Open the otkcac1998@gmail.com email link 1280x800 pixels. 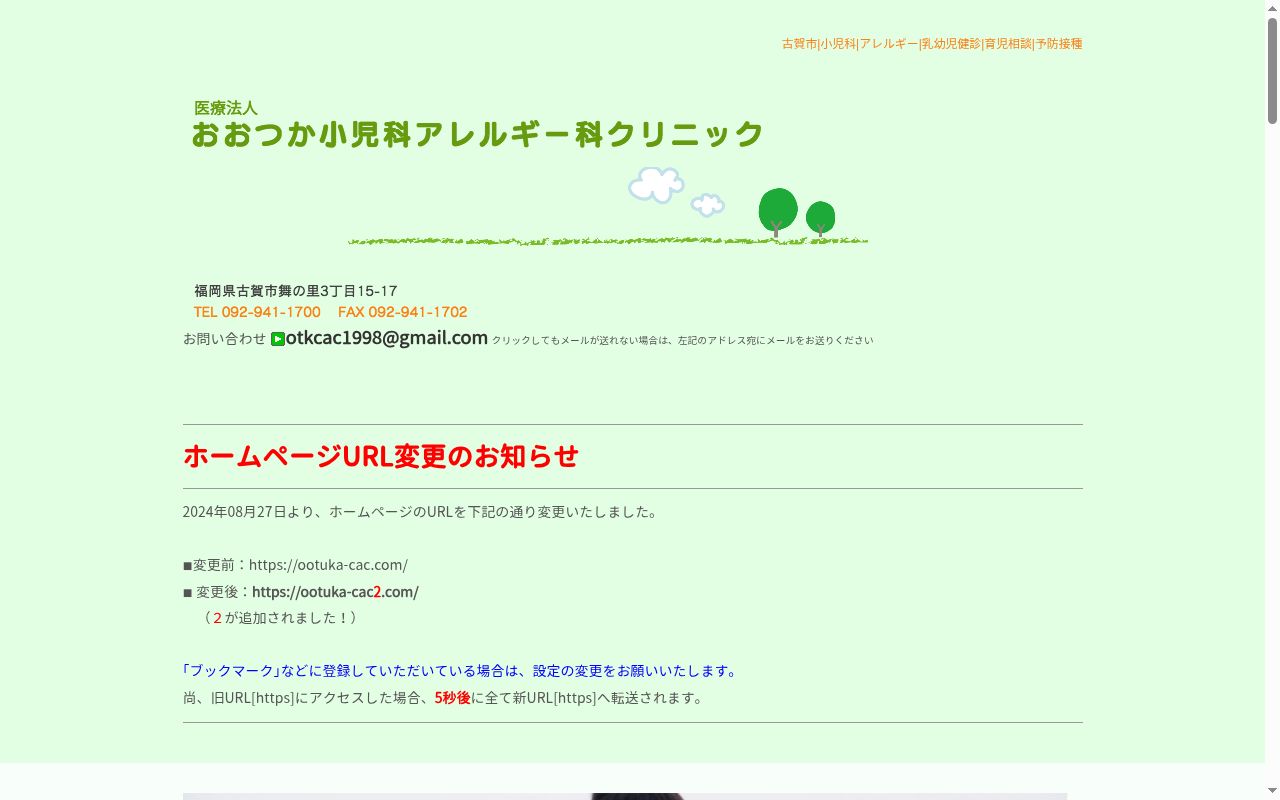[x=387, y=338]
